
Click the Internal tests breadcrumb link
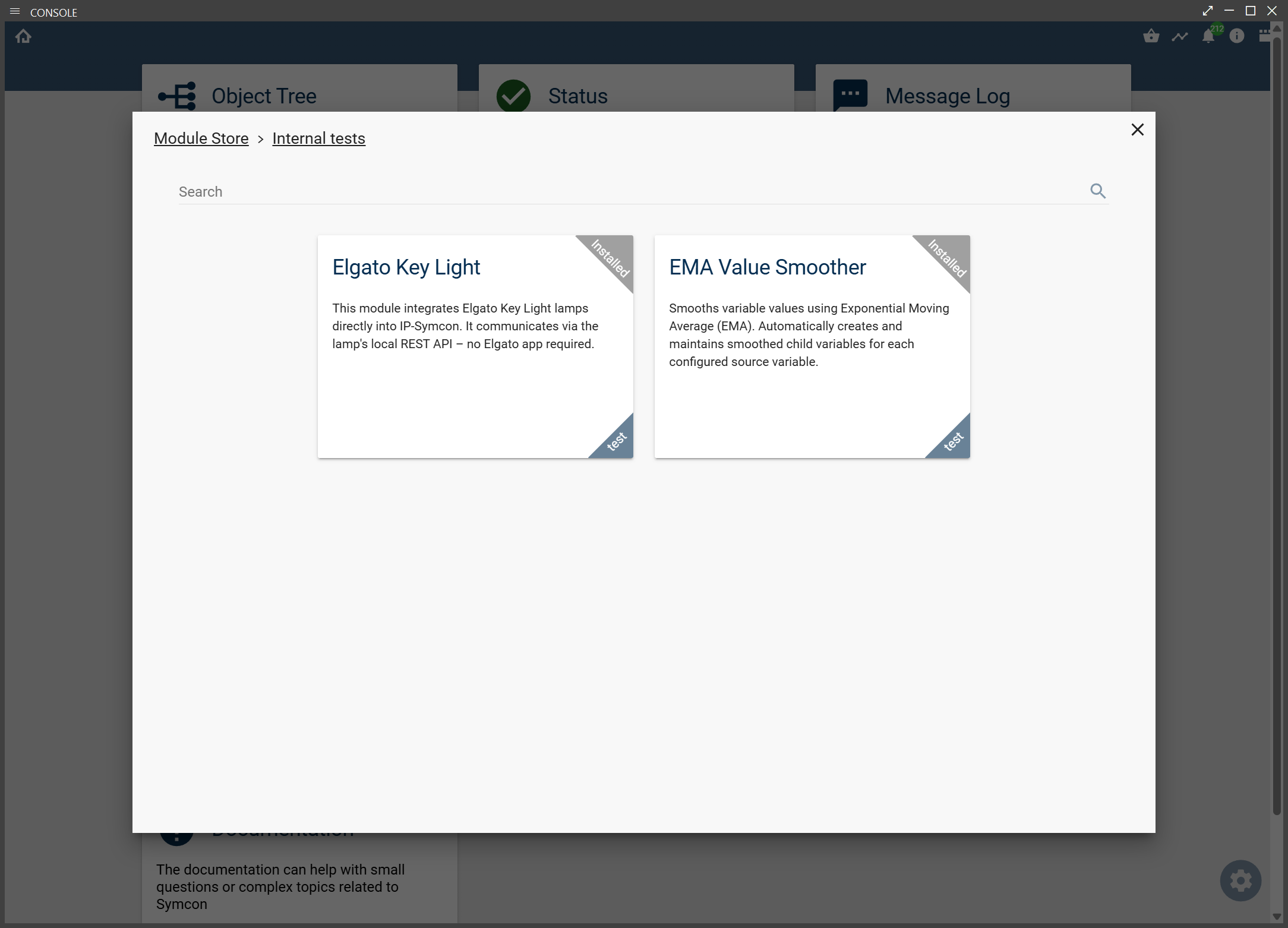[x=318, y=138]
